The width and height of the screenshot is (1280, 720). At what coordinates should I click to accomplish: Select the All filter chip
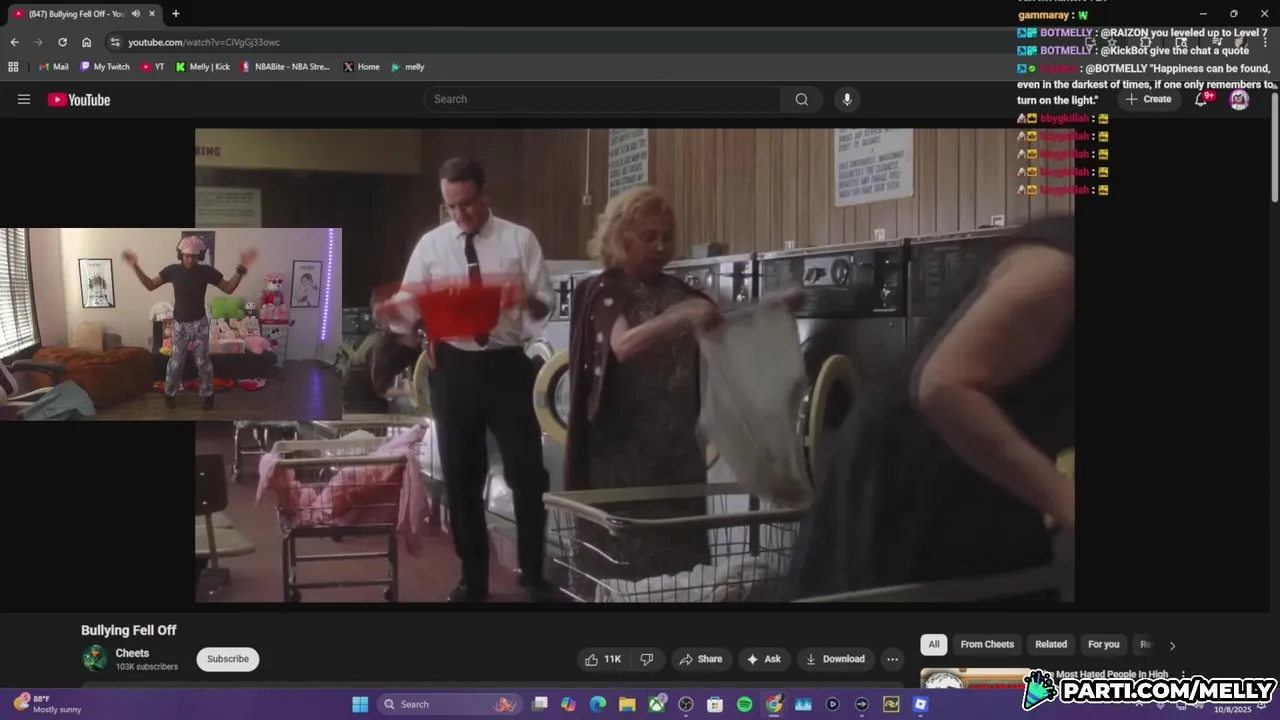pos(934,644)
